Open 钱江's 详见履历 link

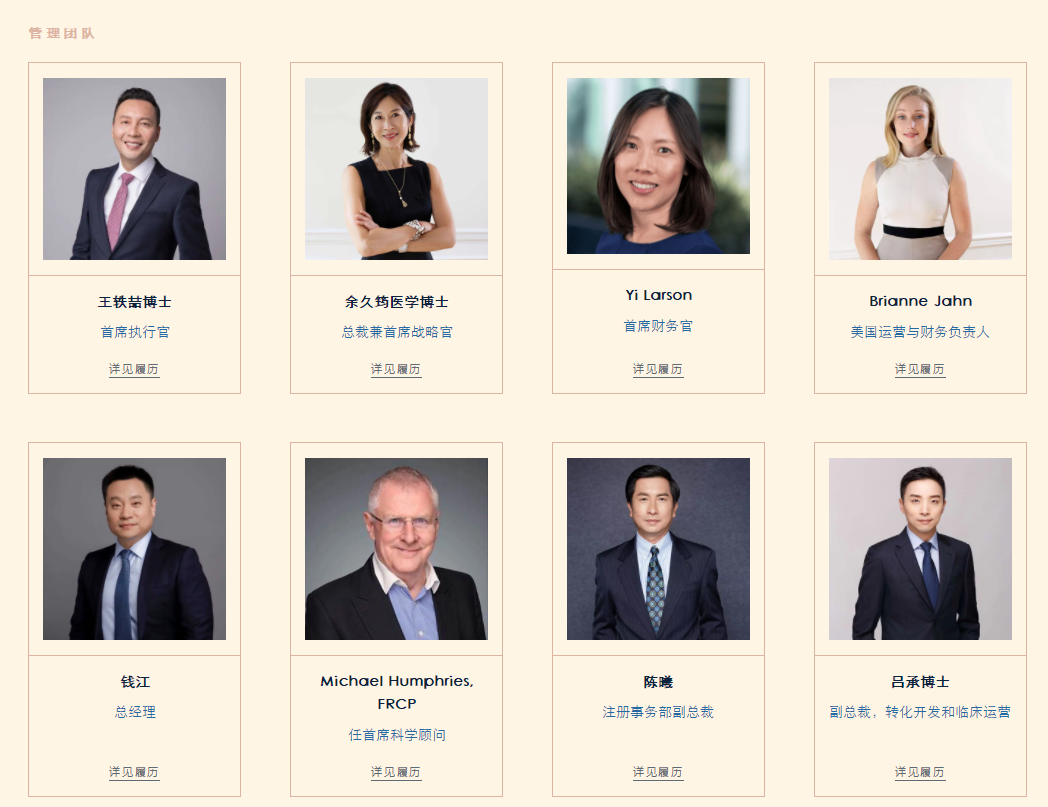point(134,772)
